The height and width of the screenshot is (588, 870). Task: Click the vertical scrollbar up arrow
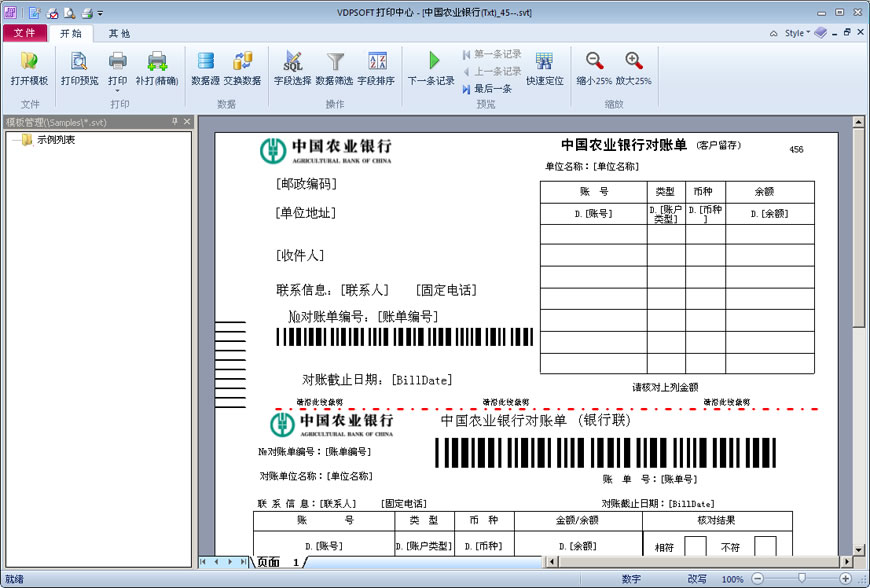[x=858, y=121]
